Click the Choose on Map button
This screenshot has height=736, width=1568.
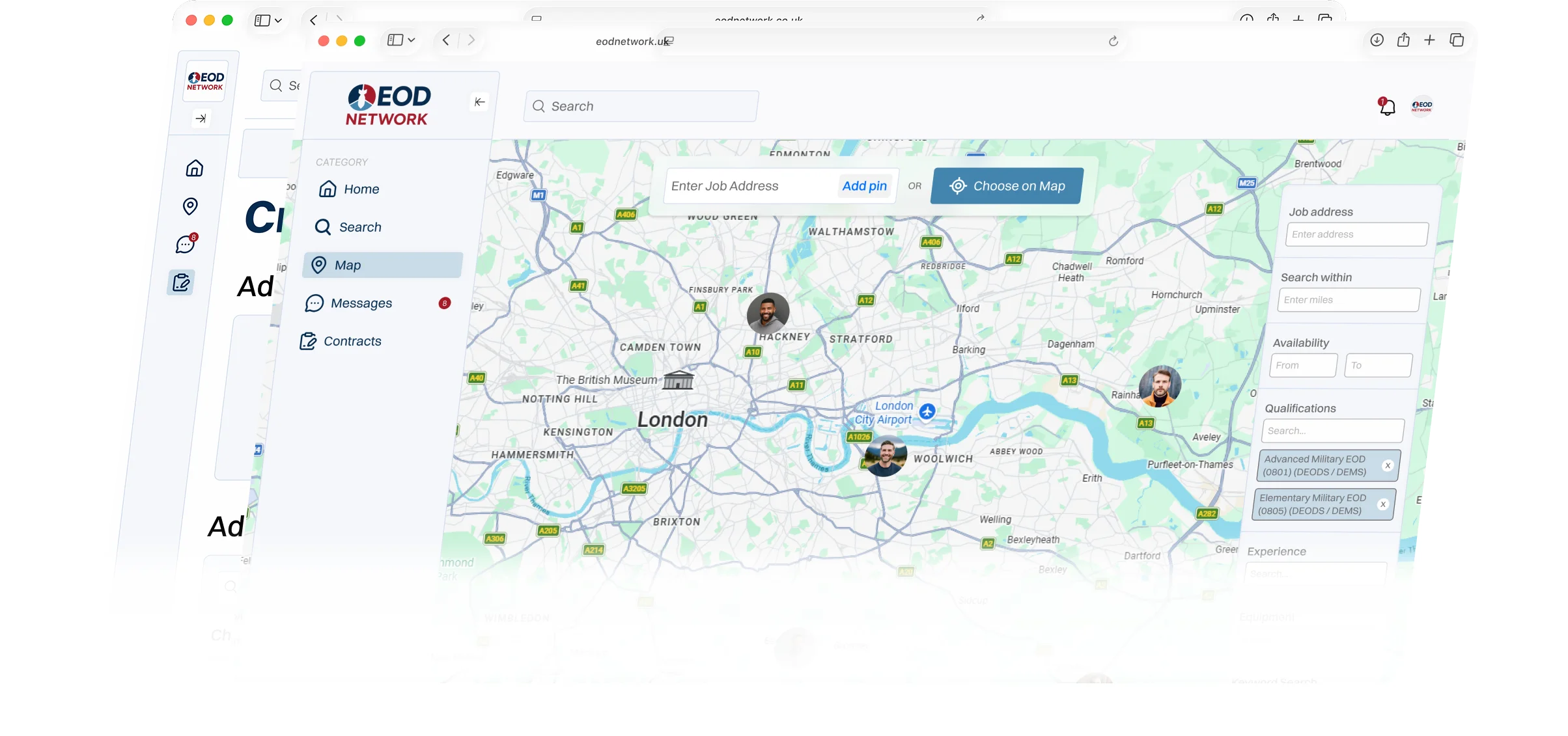click(x=1007, y=186)
